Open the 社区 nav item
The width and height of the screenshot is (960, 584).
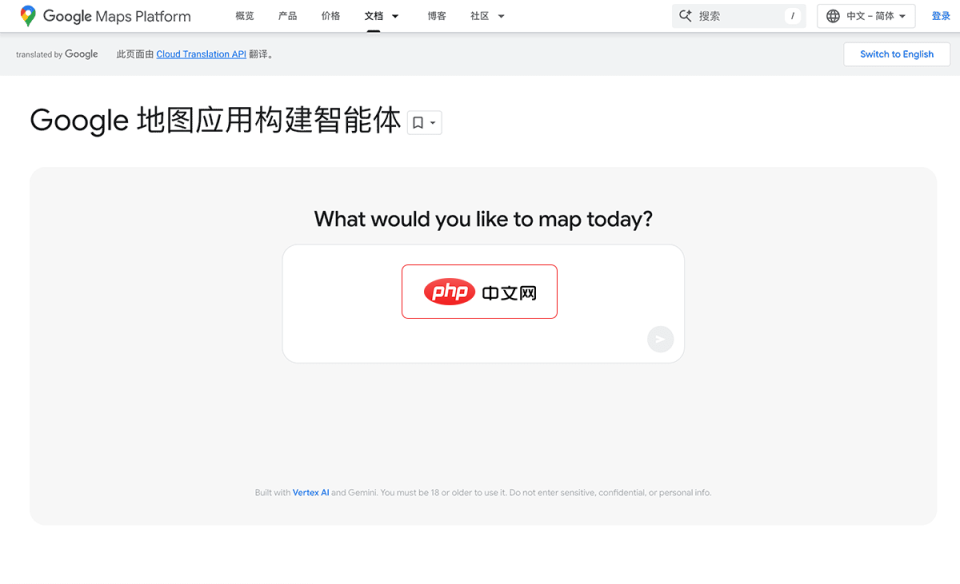pyautogui.click(x=479, y=16)
